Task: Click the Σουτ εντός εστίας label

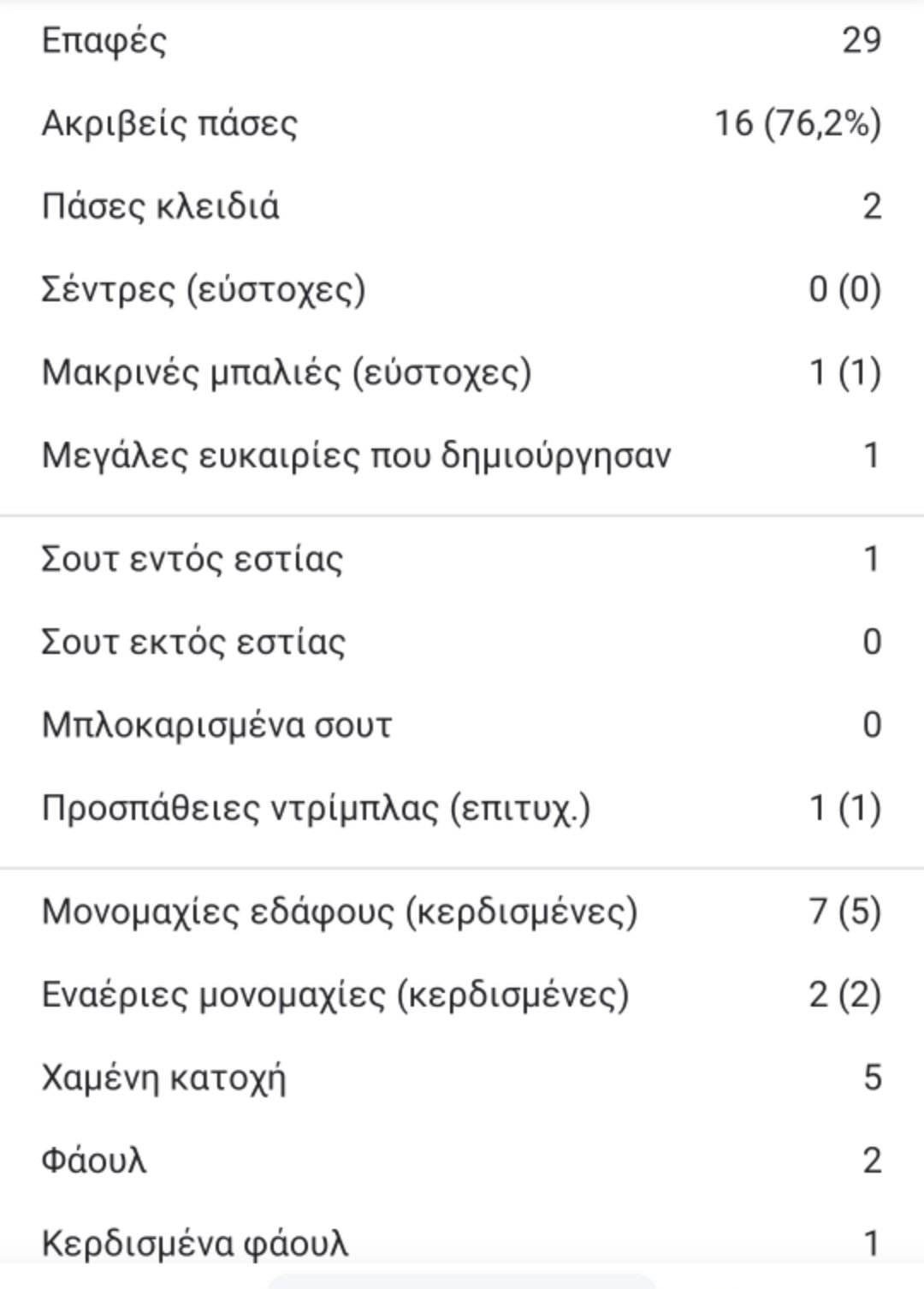Action: tap(192, 559)
